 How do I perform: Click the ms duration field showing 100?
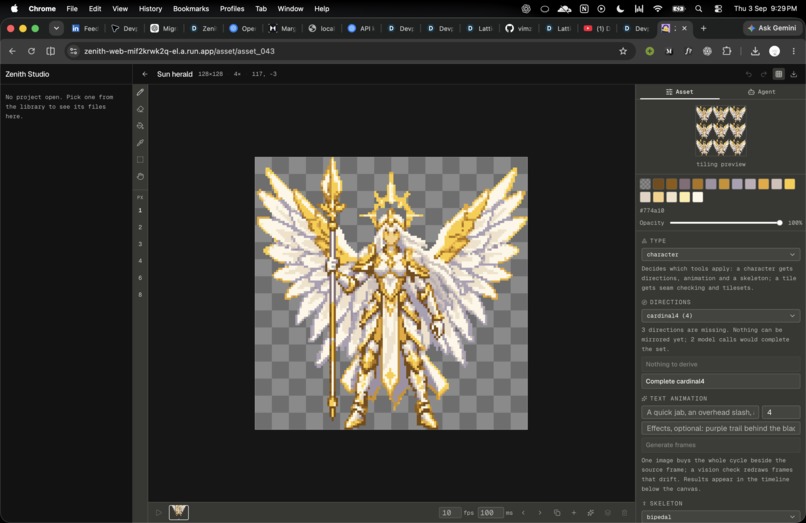(x=490, y=513)
